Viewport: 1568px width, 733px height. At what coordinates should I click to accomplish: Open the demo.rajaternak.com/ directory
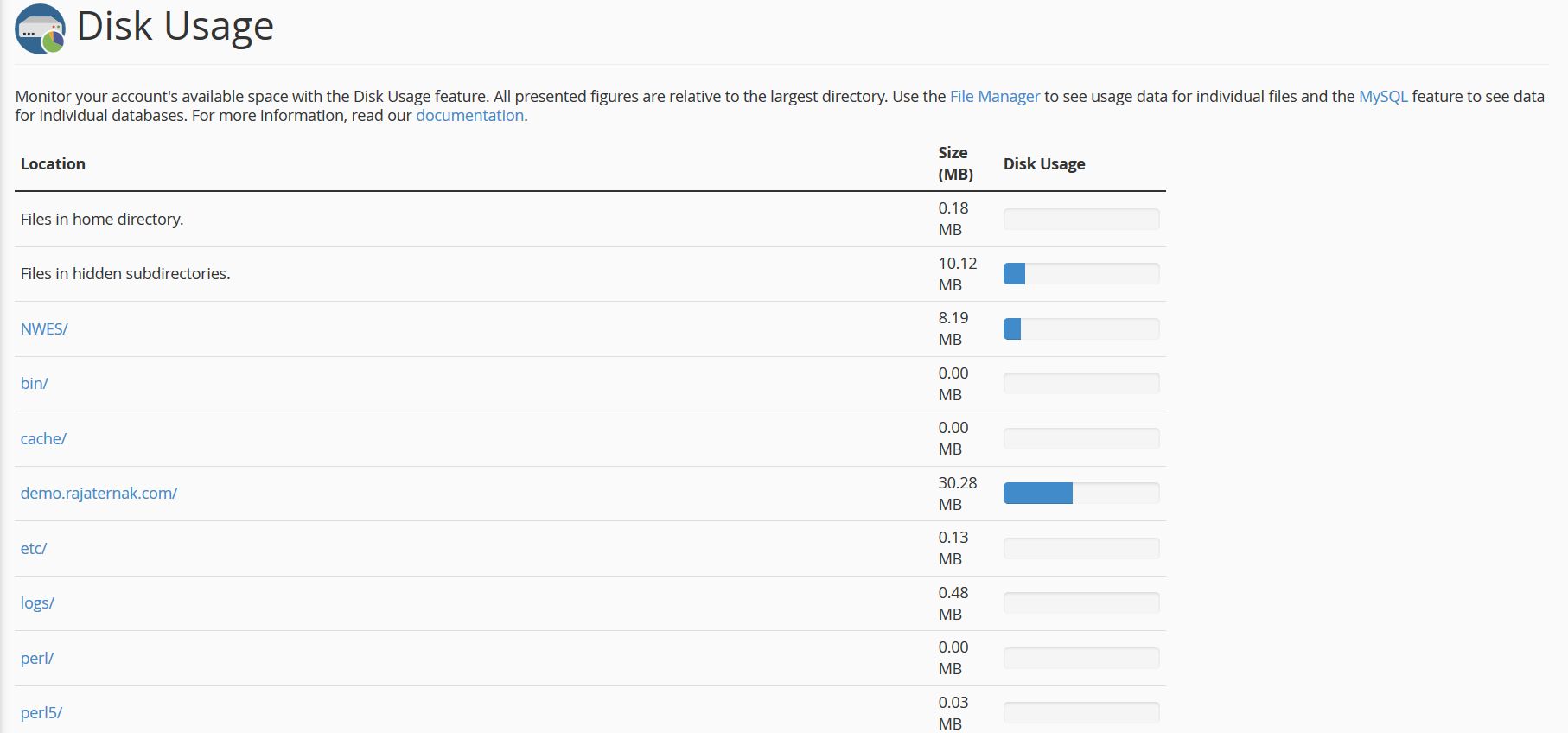(99, 494)
